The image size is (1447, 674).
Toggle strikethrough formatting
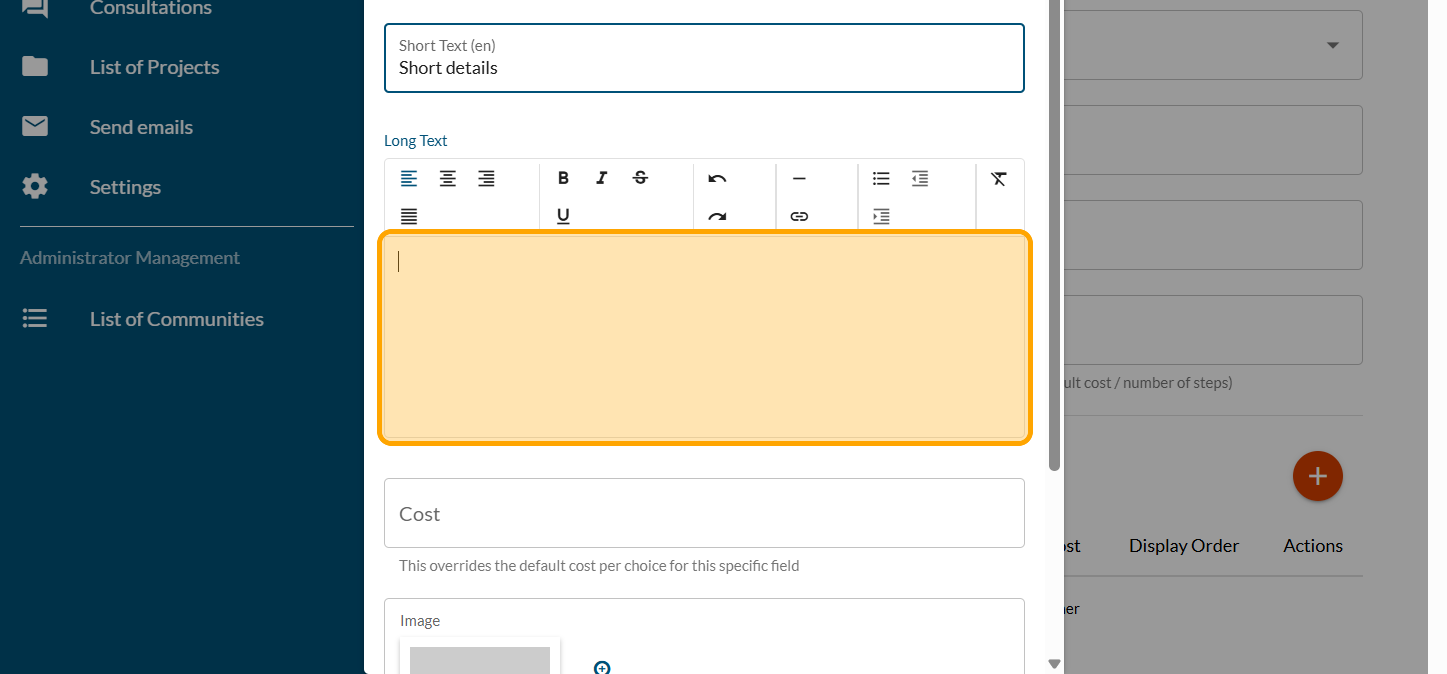[x=640, y=178]
